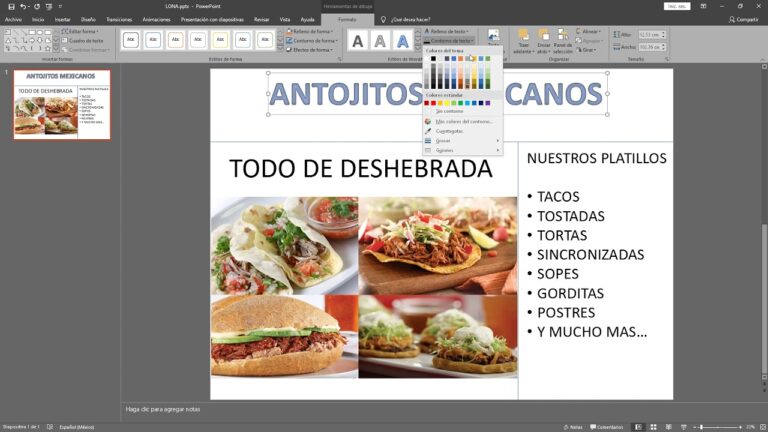Open the Alinear dropdown
768x432 pixels.
coord(589,31)
